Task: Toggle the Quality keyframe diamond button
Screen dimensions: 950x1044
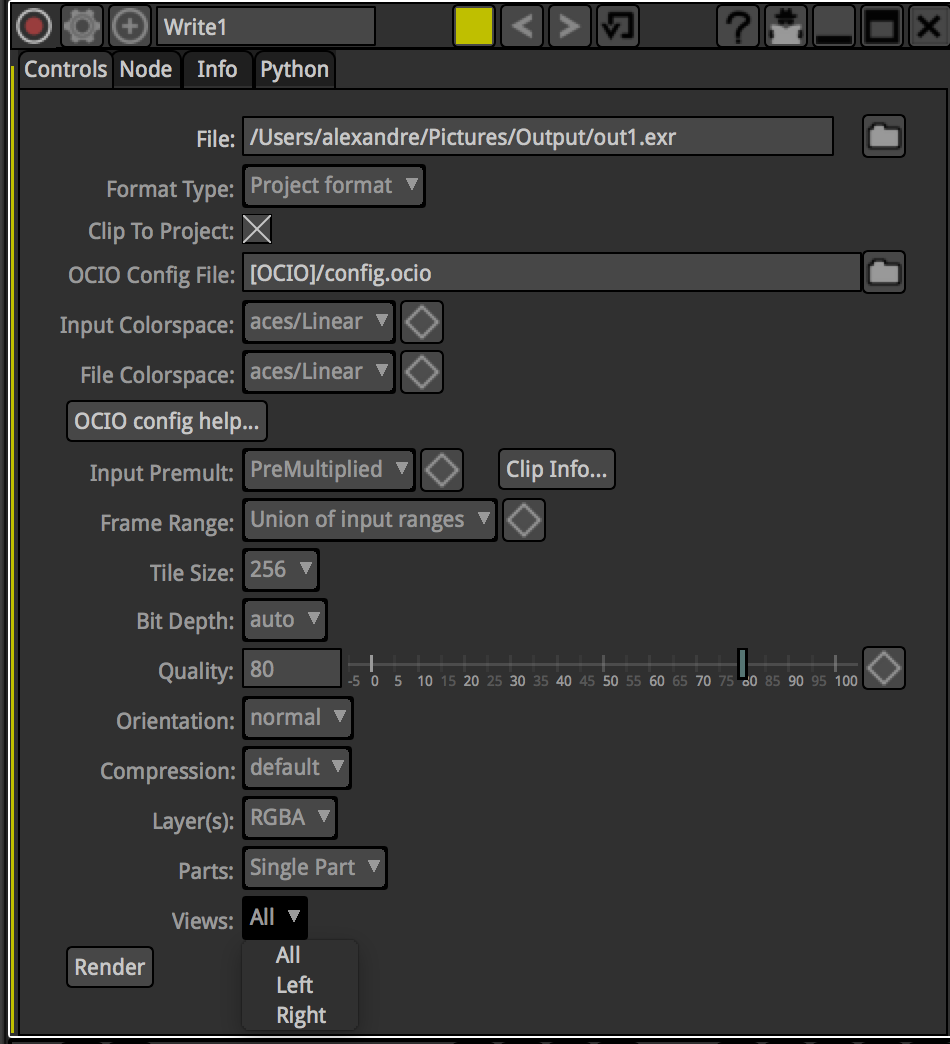Action: (x=884, y=668)
